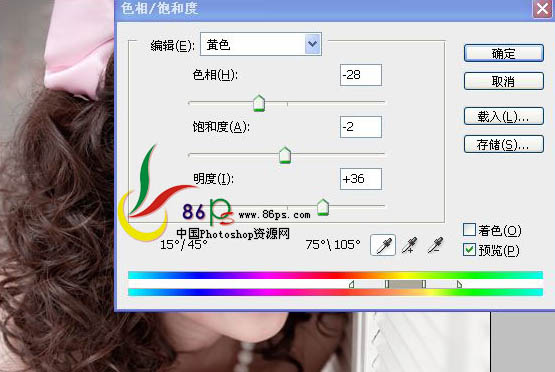Click the 取消 button

point(504,81)
